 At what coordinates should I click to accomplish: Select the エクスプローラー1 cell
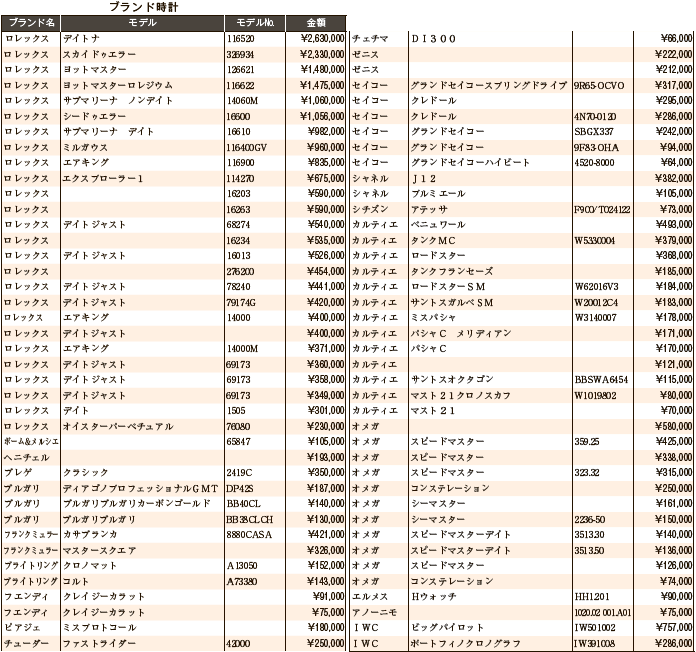103,178
